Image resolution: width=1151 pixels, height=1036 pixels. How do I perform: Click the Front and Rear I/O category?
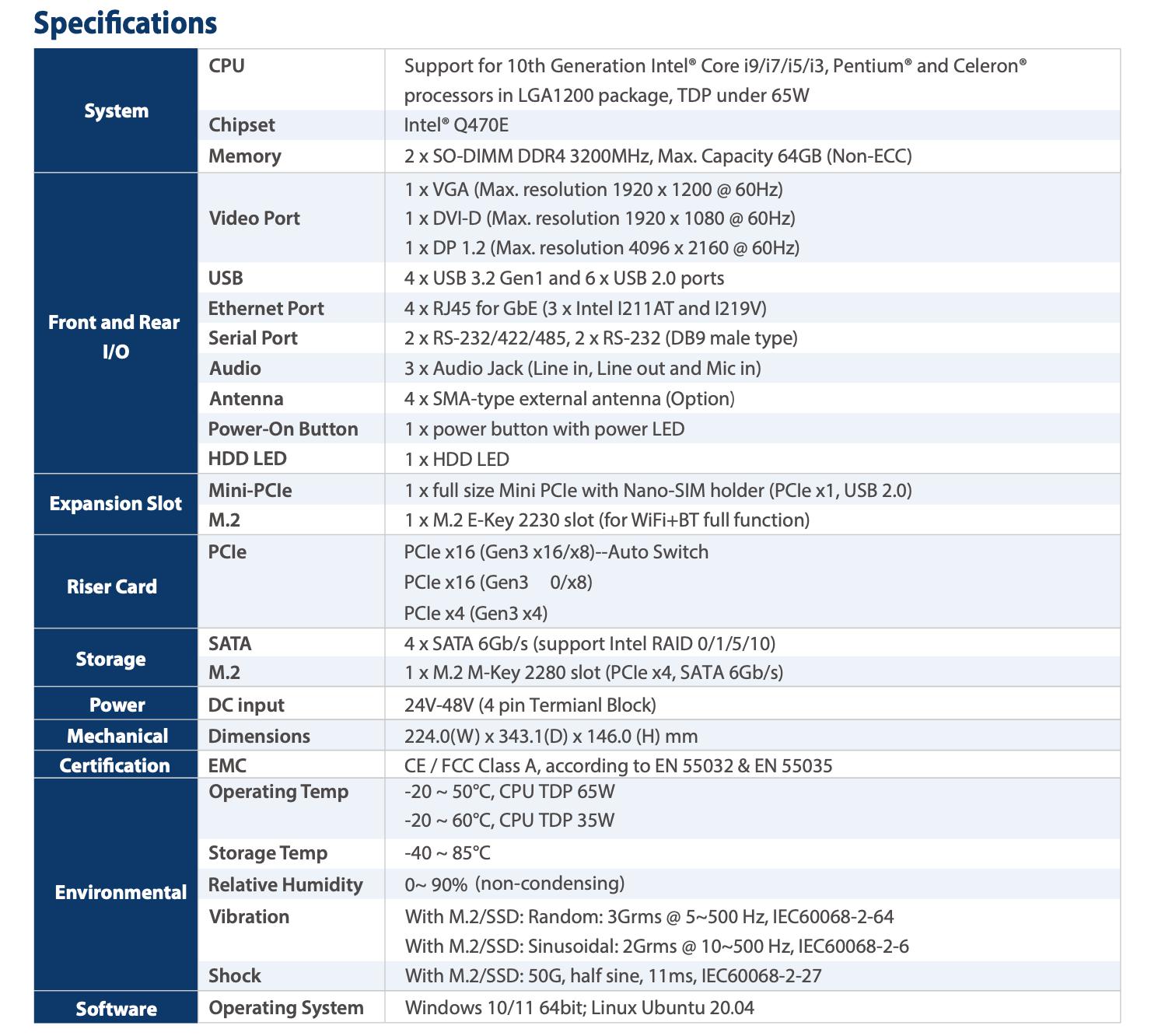pos(114,337)
